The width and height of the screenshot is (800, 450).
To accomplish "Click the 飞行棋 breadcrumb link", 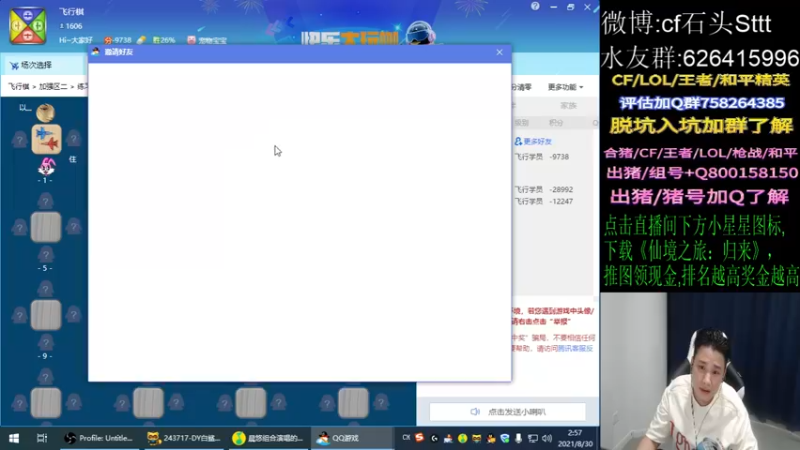I will point(18,87).
